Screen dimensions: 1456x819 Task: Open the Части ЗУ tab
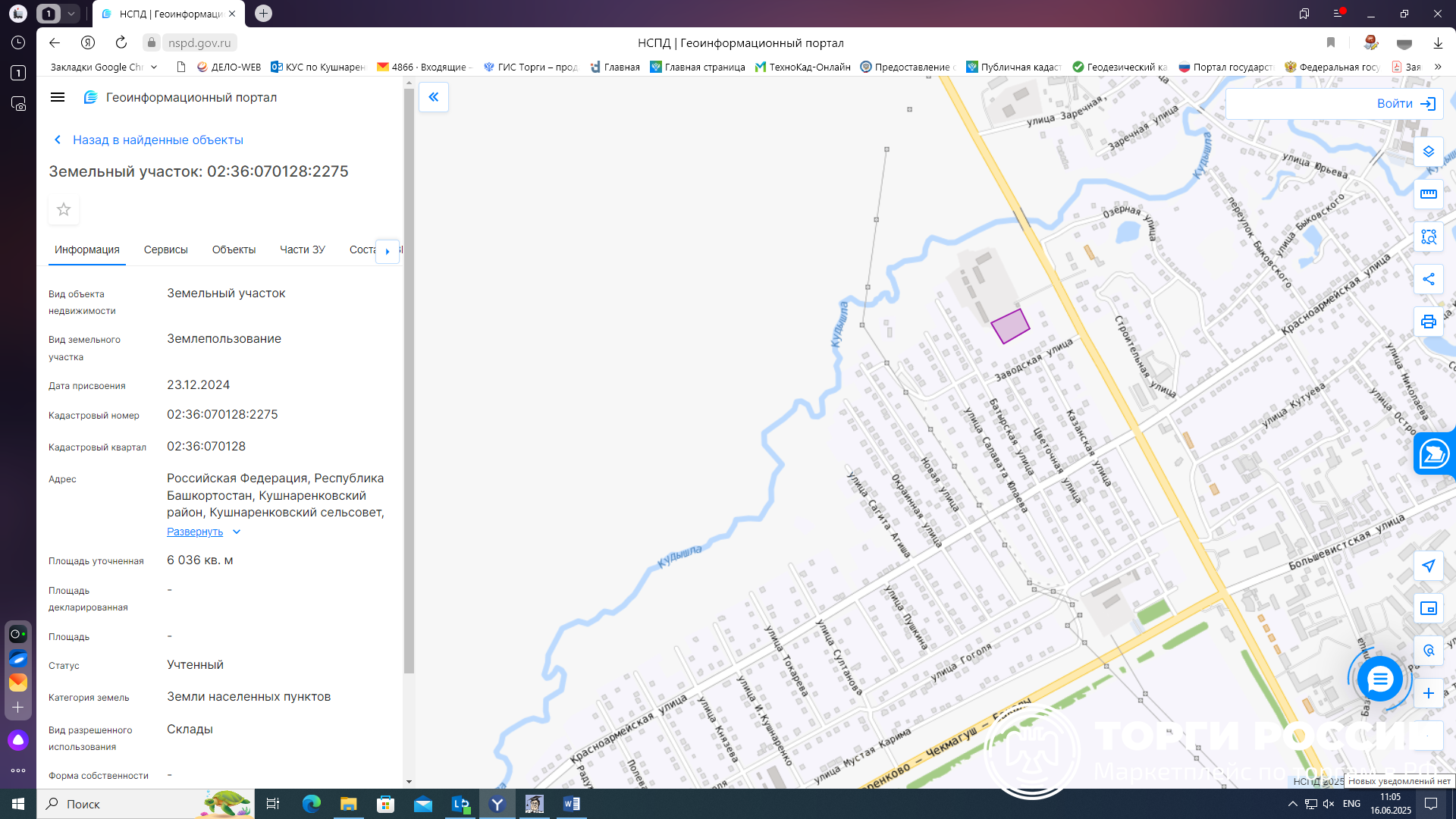click(x=302, y=249)
